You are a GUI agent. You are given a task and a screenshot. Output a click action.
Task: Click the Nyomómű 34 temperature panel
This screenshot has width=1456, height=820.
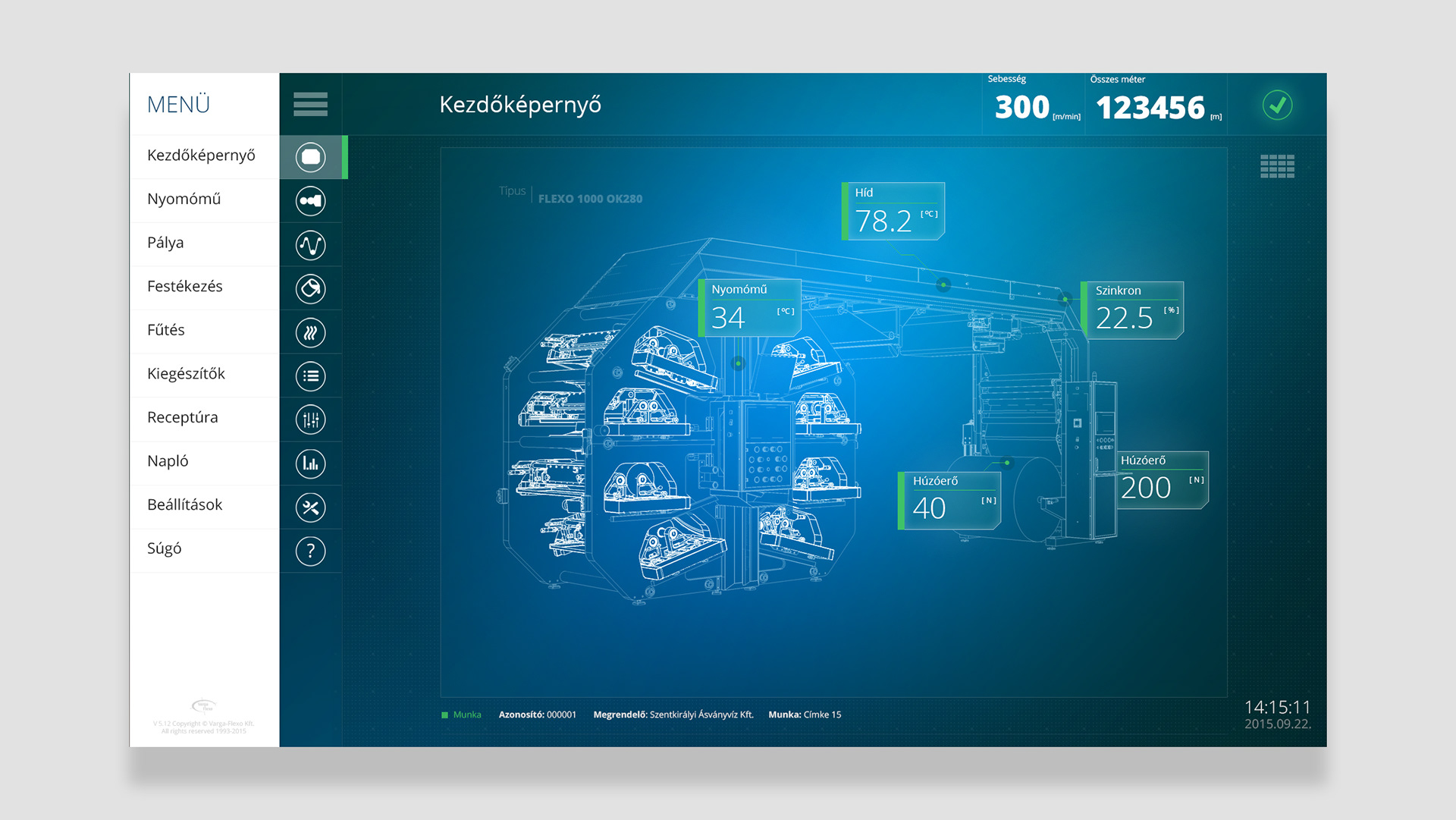[751, 308]
